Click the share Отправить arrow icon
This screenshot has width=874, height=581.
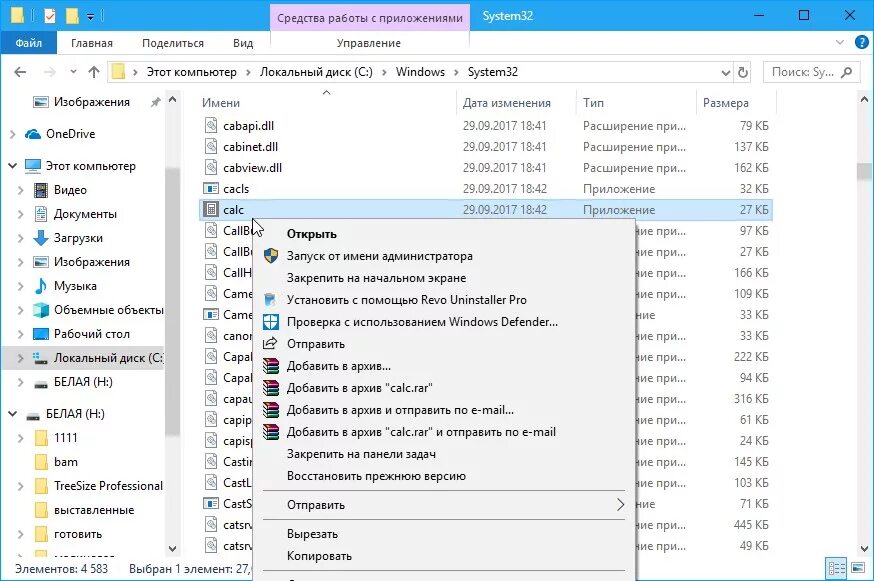pos(270,343)
